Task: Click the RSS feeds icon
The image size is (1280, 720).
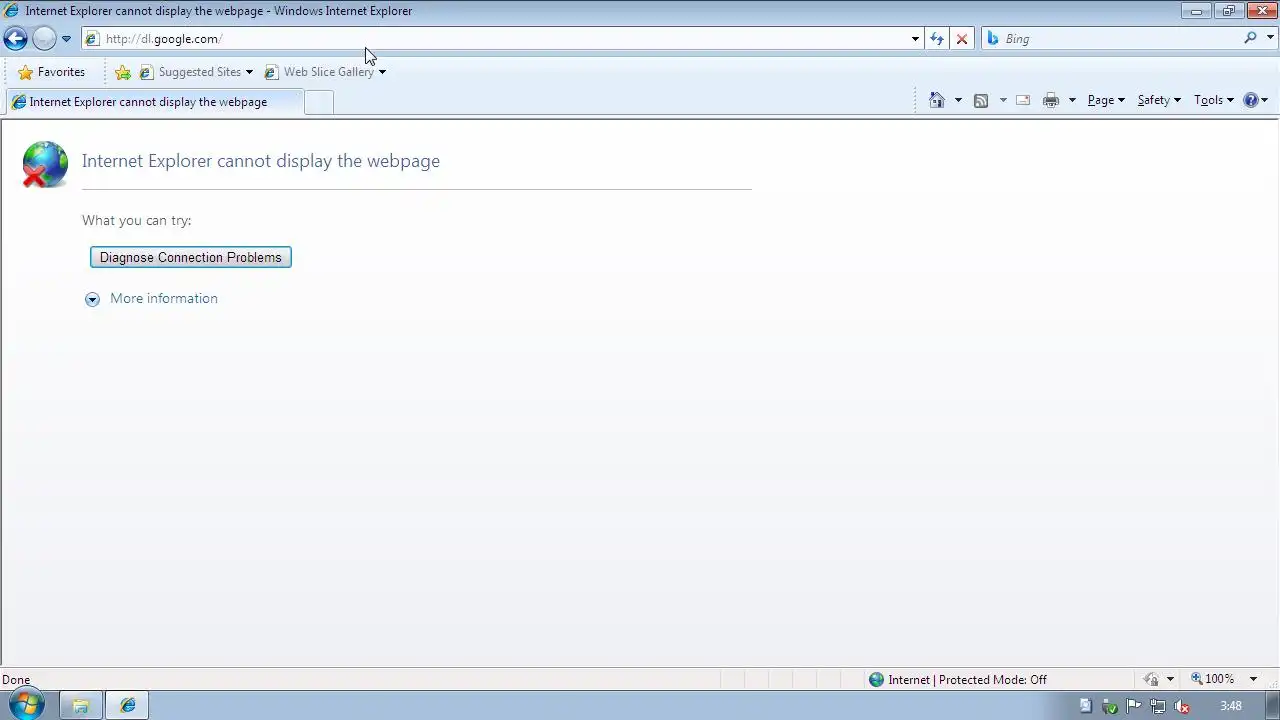Action: point(981,100)
